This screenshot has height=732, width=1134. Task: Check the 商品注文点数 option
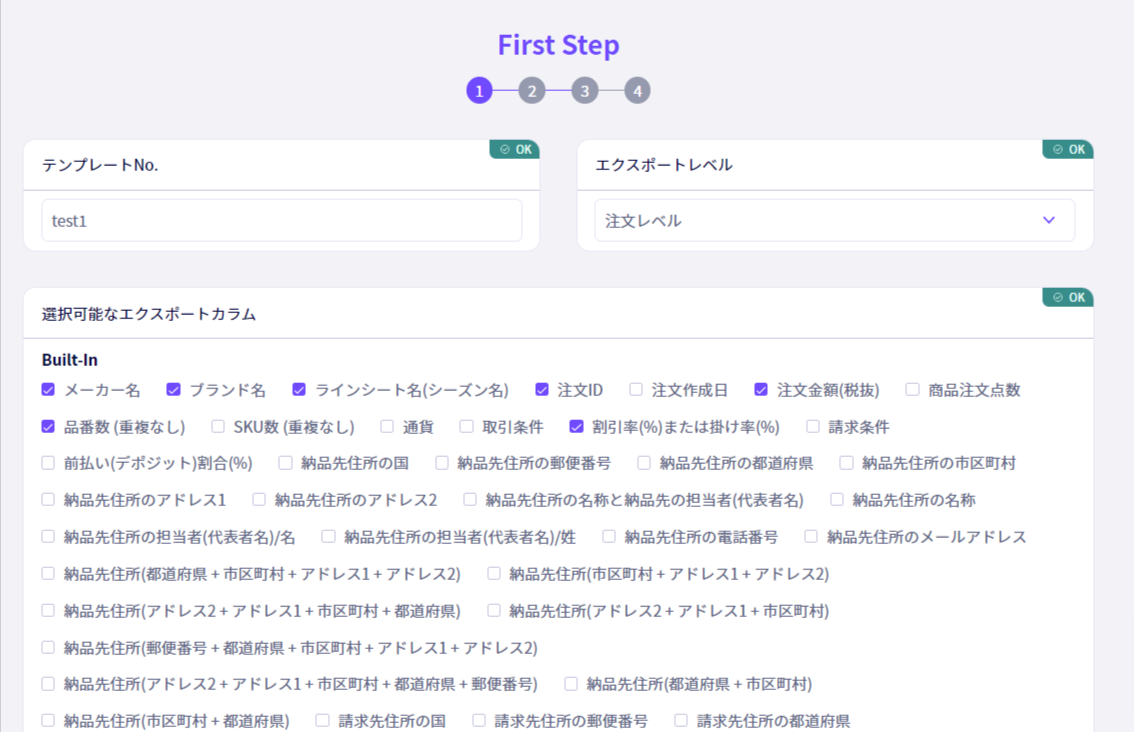913,390
